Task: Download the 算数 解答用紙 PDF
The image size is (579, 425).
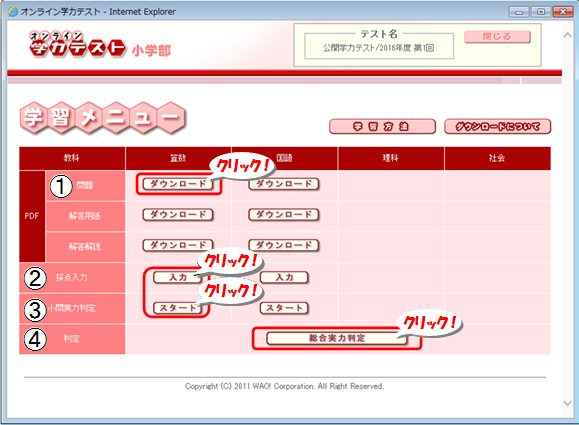Action: point(178,215)
